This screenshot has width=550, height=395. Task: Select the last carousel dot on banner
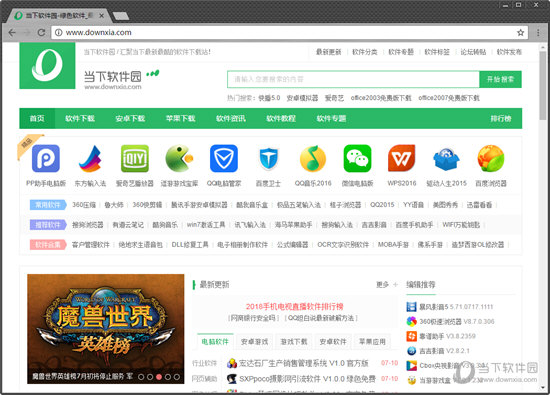(177, 377)
